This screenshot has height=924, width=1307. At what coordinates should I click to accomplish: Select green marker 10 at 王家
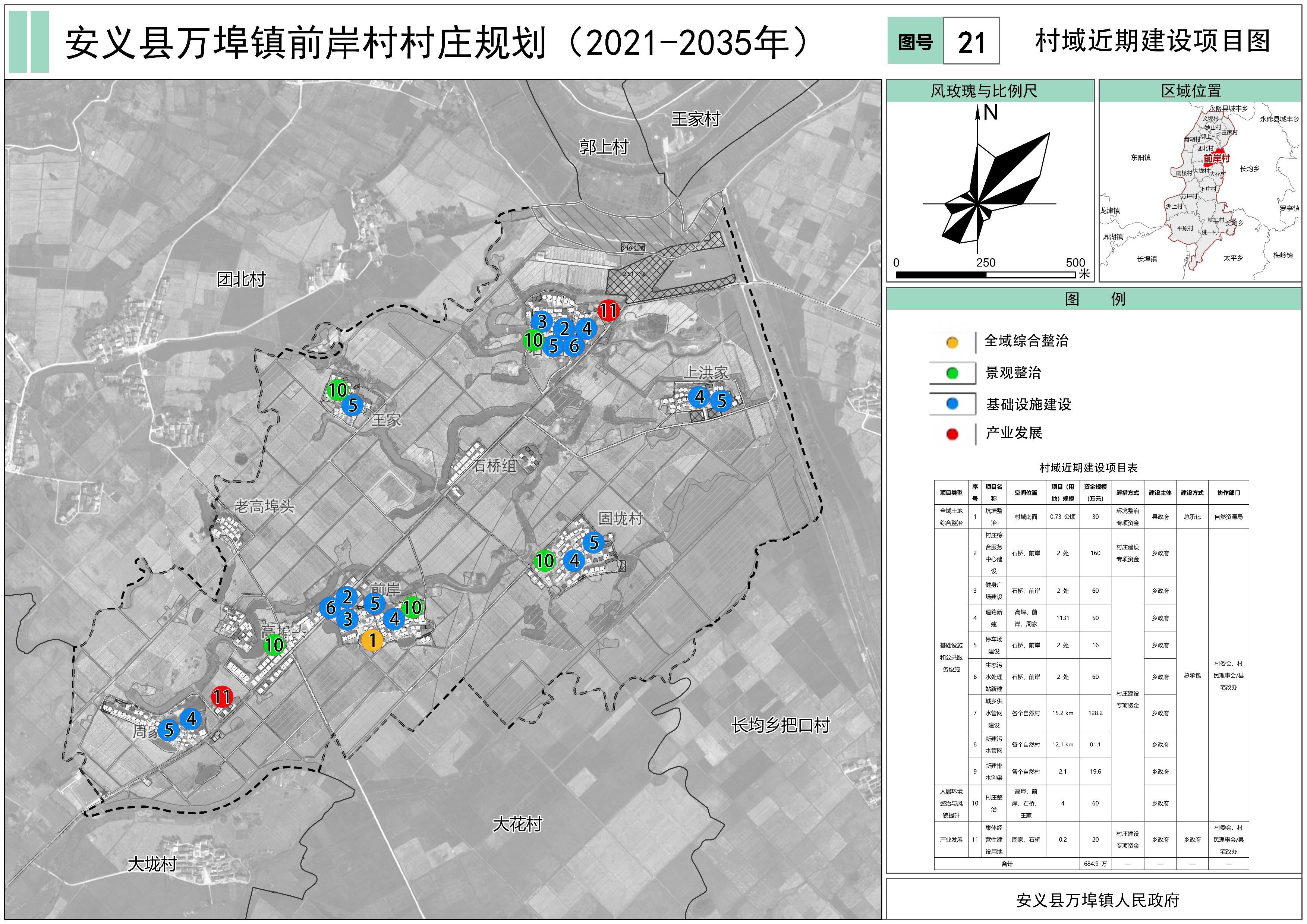click(x=337, y=390)
